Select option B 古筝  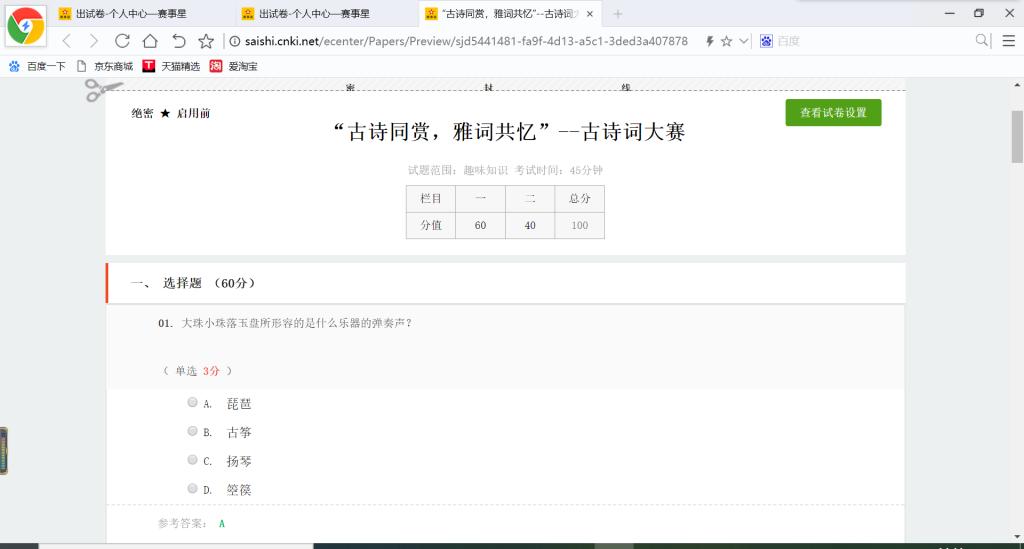[x=192, y=431]
